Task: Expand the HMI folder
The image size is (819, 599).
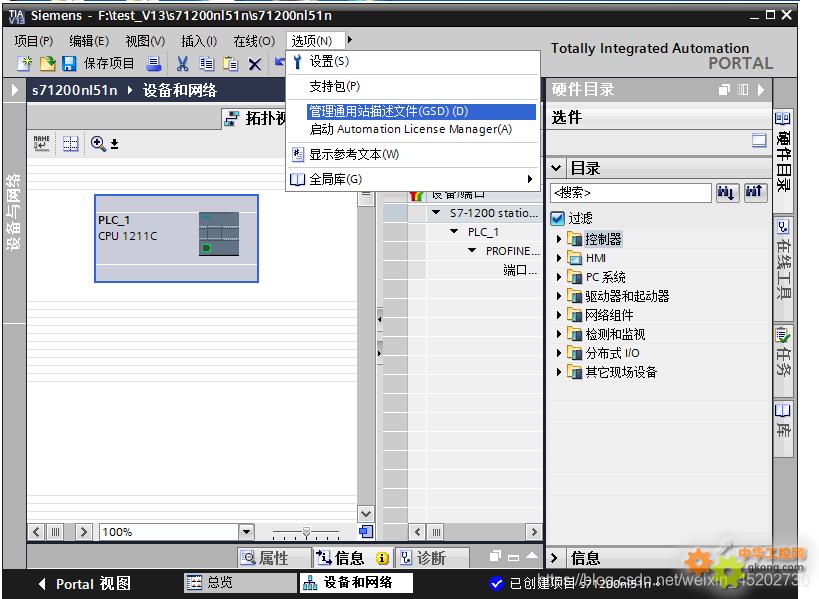Action: [559, 258]
